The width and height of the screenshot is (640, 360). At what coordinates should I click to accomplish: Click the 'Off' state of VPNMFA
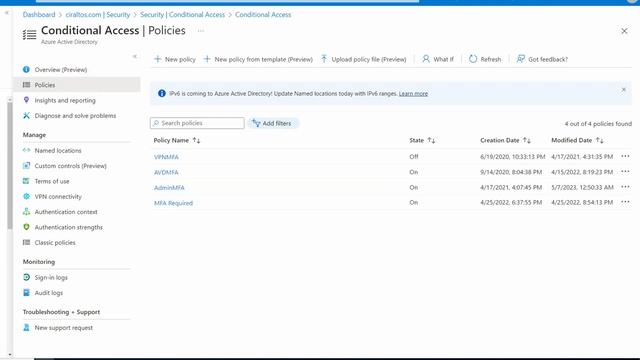pyautogui.click(x=414, y=157)
